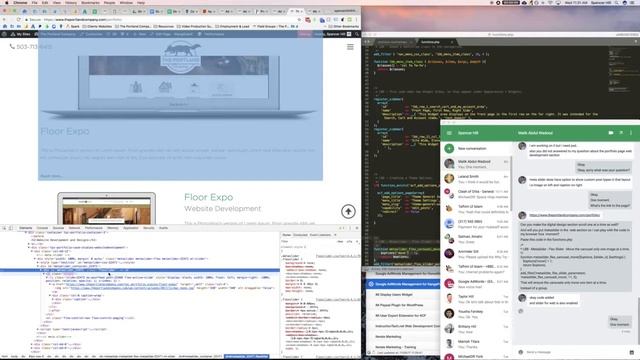Screen dimensions: 640x360
Task: Switch to DevTools Sources tab
Action: pyautogui.click(x=58, y=228)
